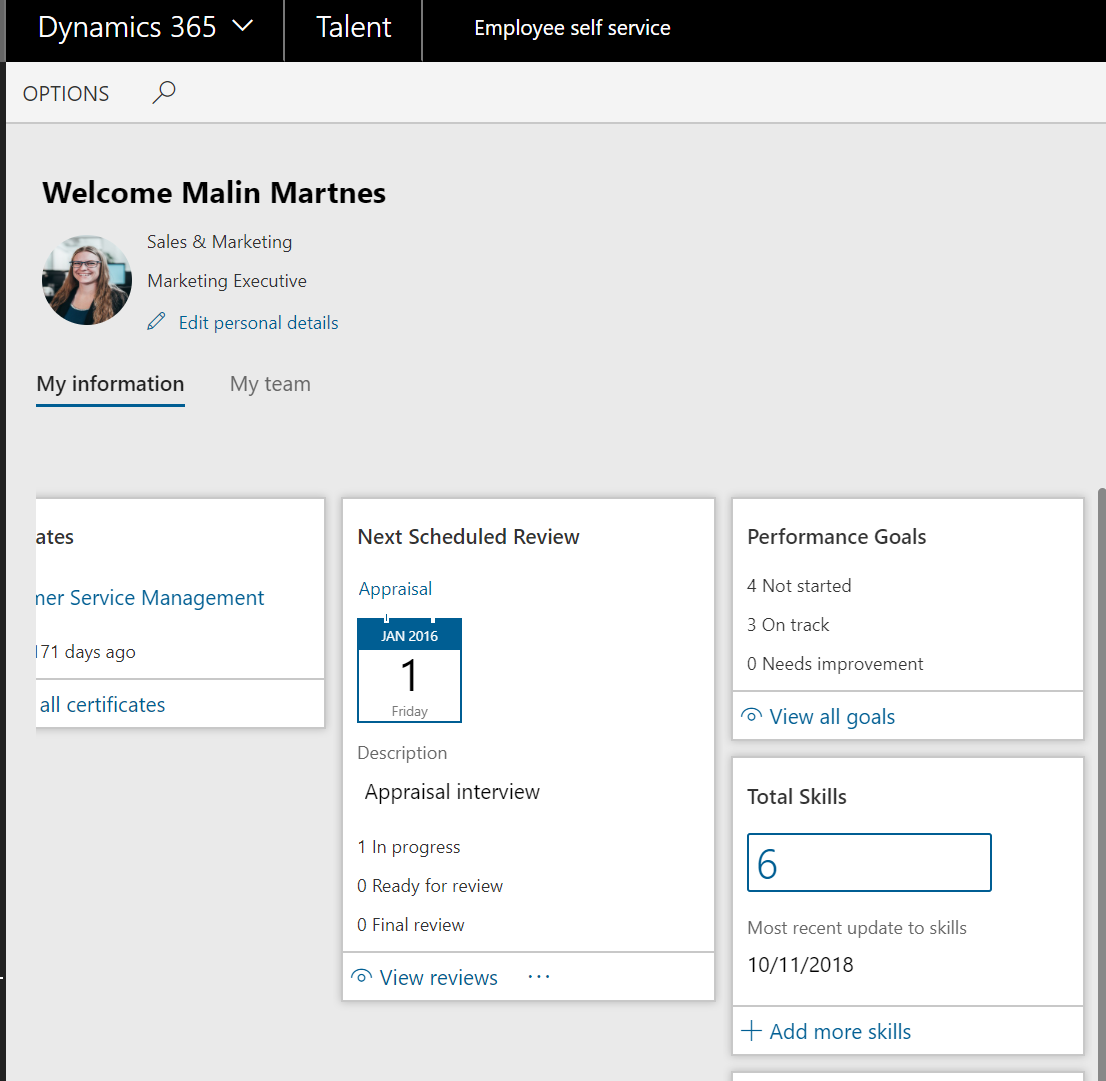Click the search magnifier icon

(164, 93)
